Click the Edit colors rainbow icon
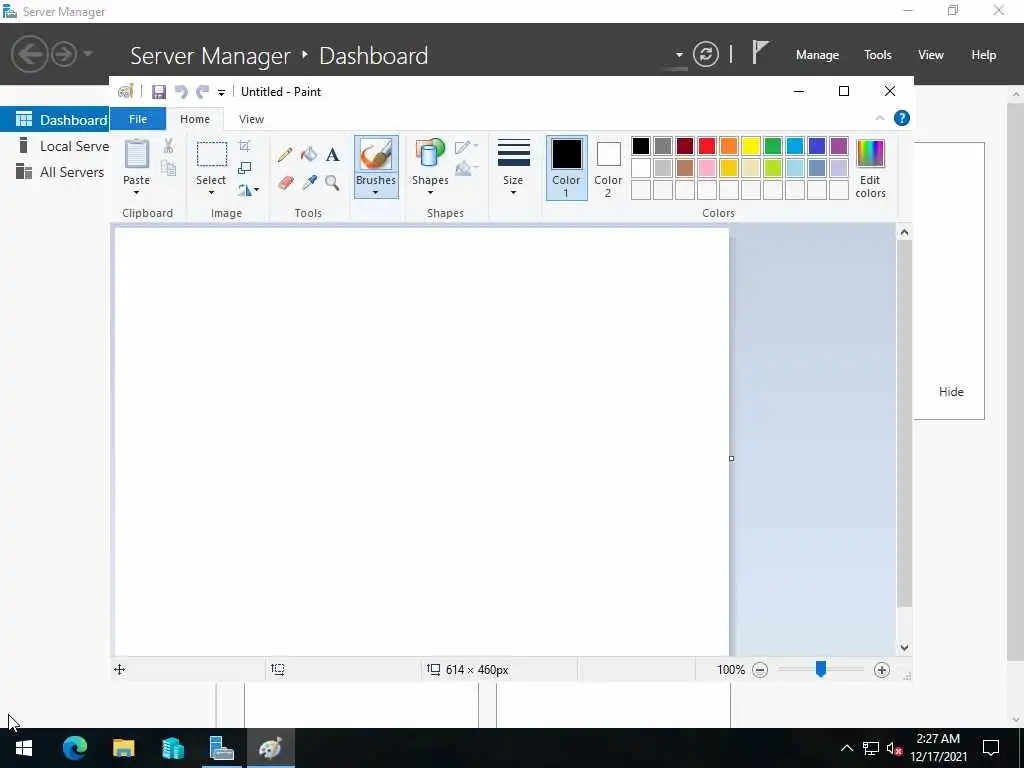The height and width of the screenshot is (768, 1024). [x=871, y=154]
